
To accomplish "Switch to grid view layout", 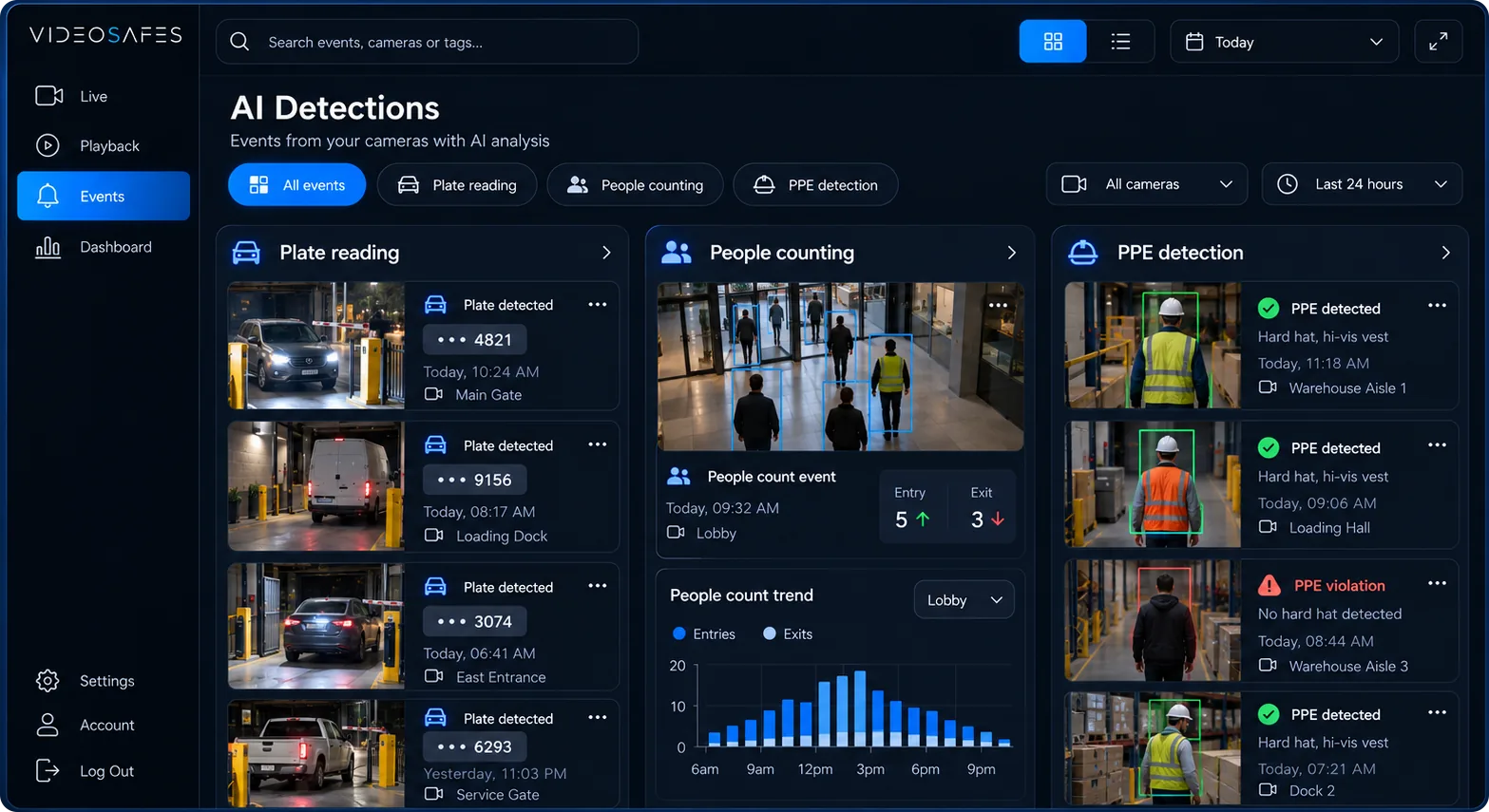I will [1053, 42].
